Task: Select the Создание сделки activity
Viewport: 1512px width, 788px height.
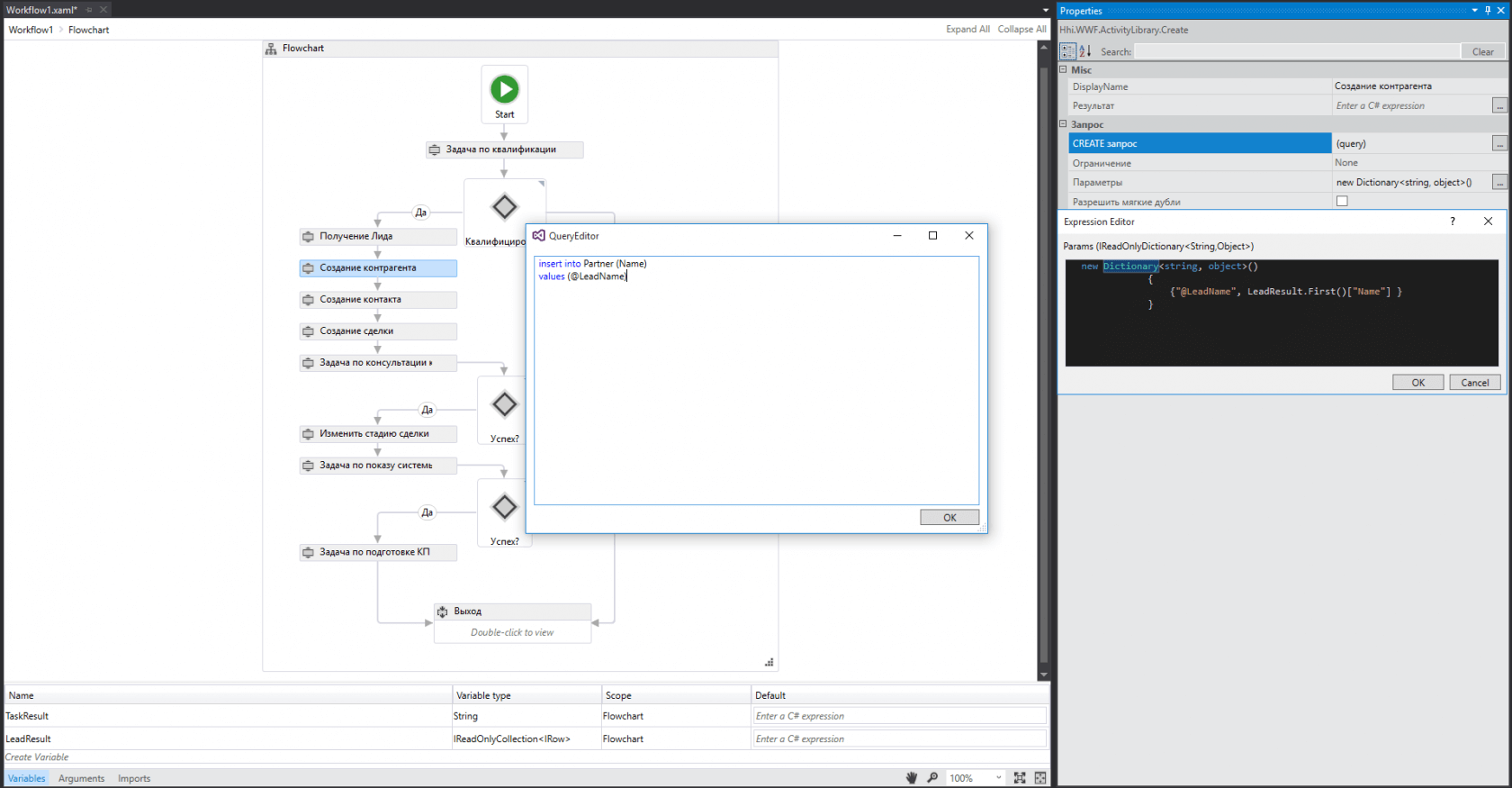Action: [378, 331]
